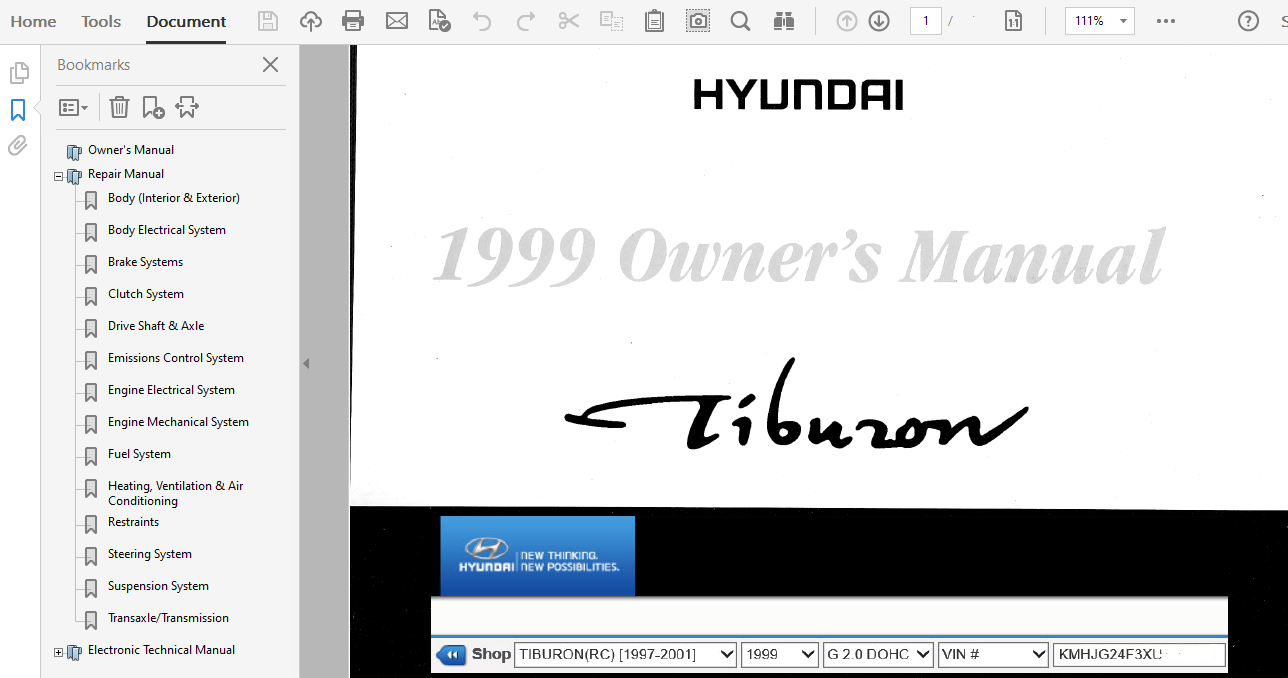Open the Fuel System bookmark
The image size is (1288, 678).
coord(139,454)
